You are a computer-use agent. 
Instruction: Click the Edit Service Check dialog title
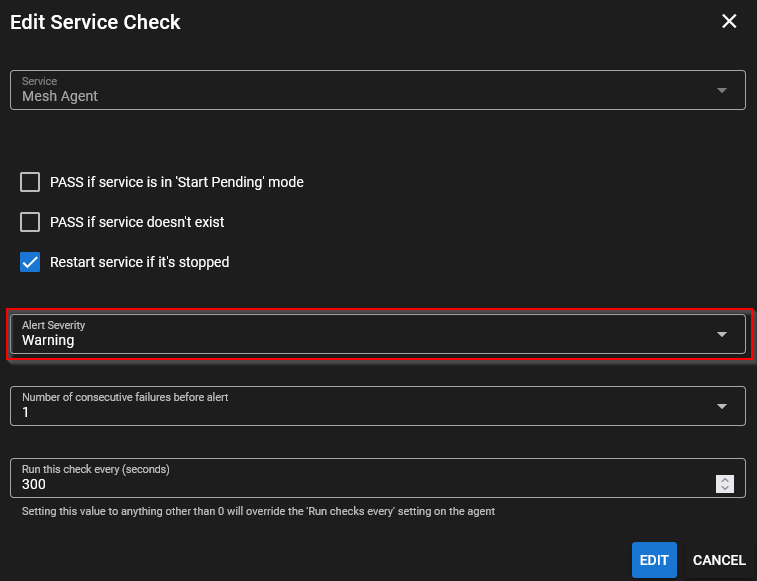click(95, 22)
